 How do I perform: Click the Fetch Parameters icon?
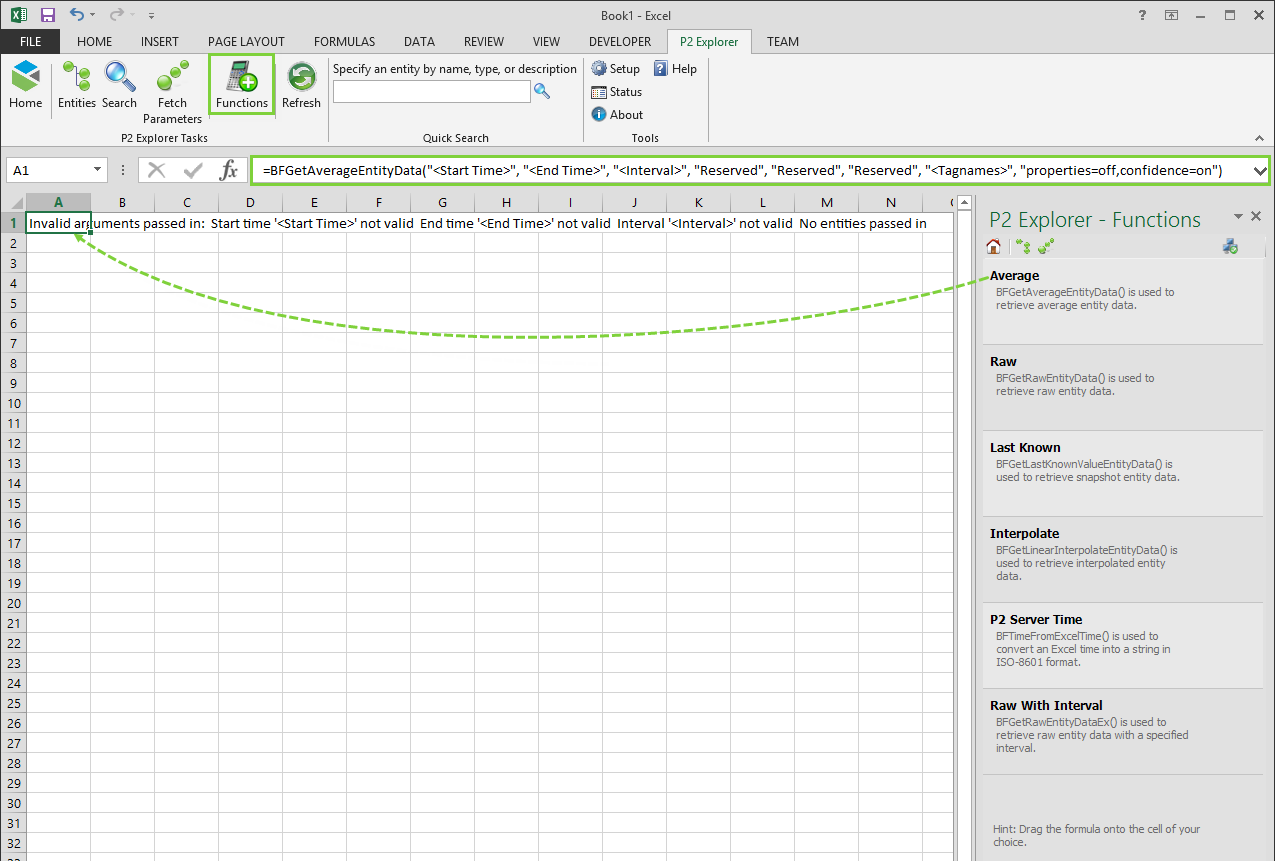coord(172,90)
